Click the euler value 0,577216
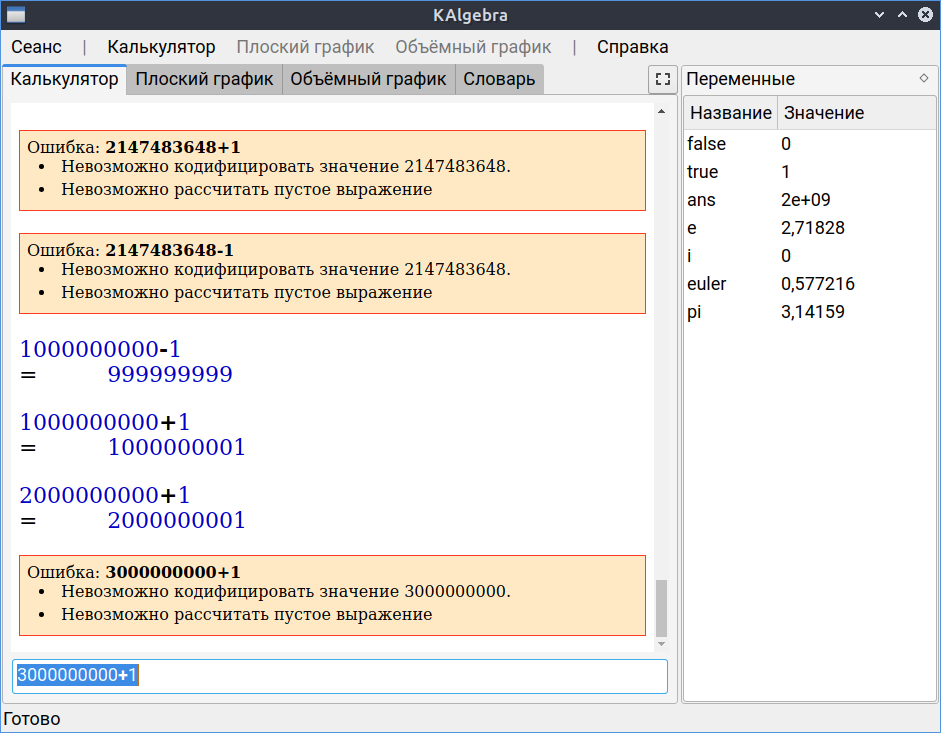The height and width of the screenshot is (733, 941). 817,284
